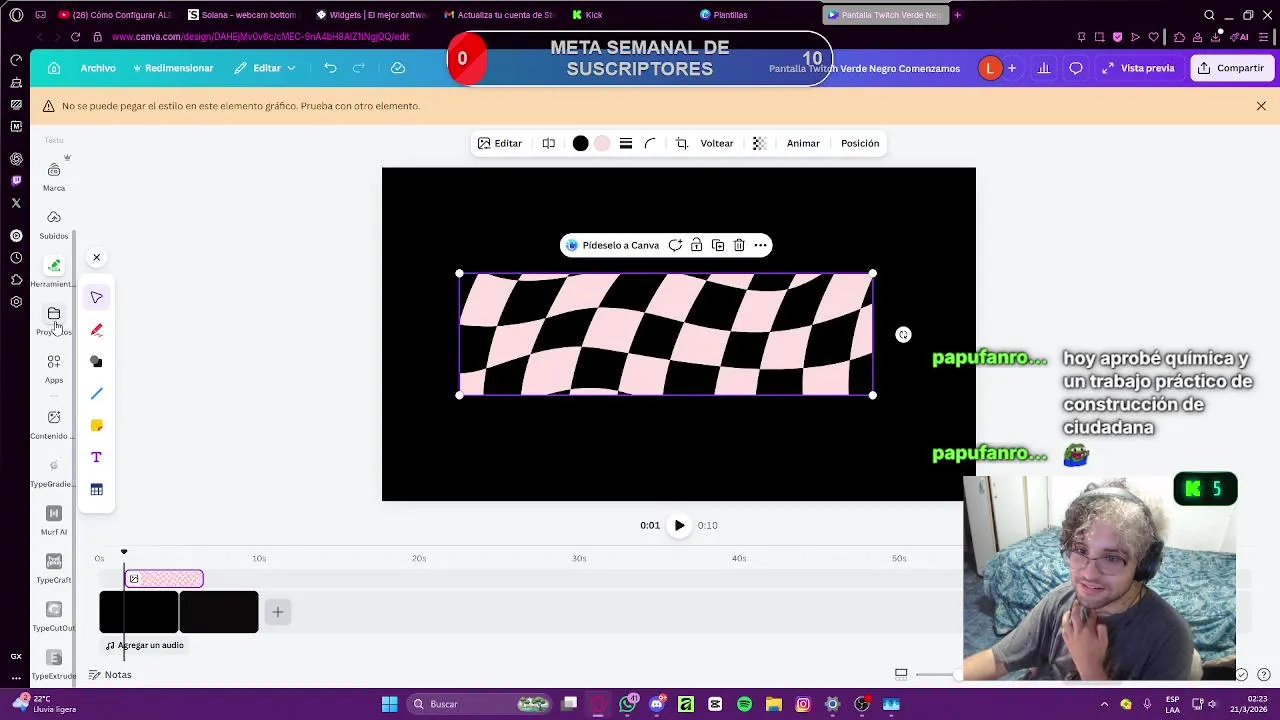Open the Posición panel
This screenshot has width=1280, height=720.
click(860, 143)
